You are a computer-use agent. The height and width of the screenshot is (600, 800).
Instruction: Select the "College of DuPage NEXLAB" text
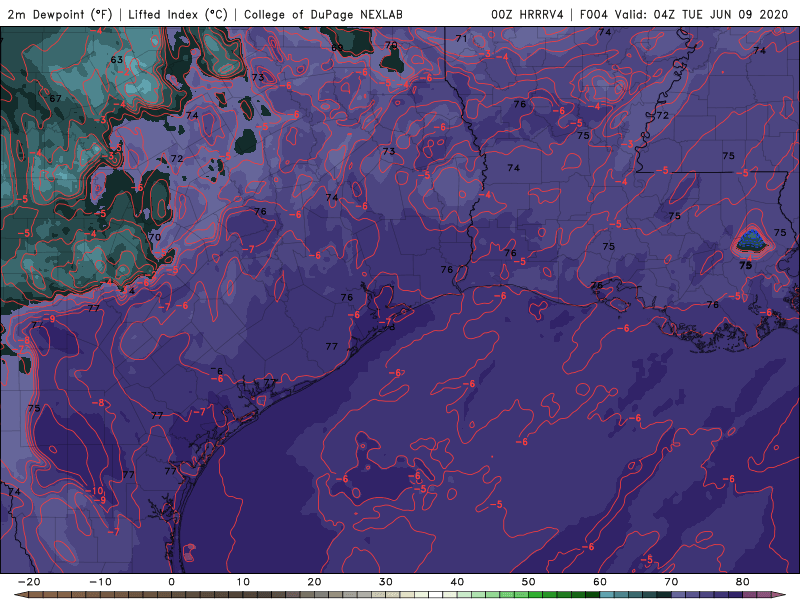click(323, 15)
